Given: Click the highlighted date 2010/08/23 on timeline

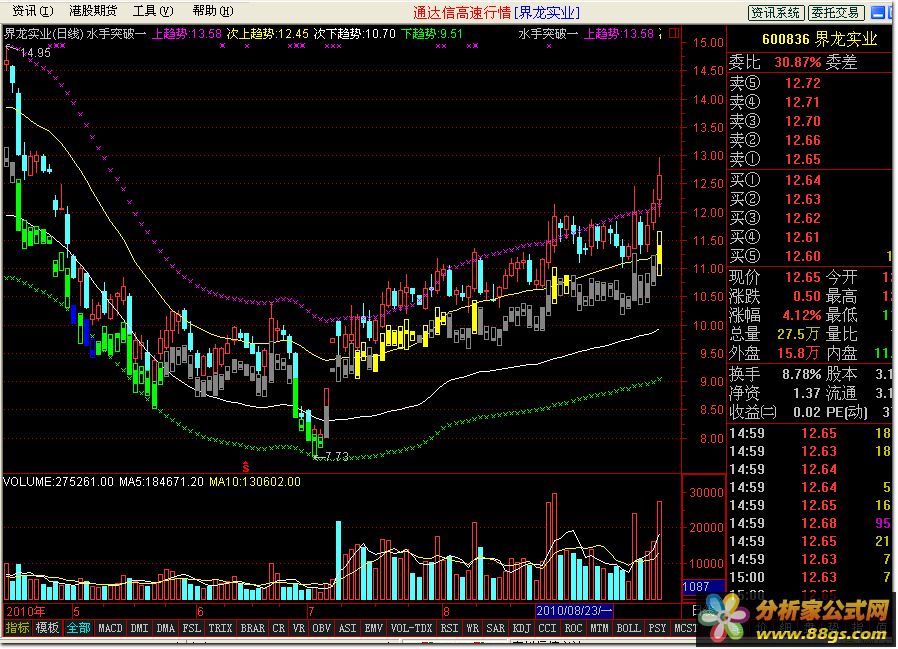Looking at the screenshot, I should (574, 611).
